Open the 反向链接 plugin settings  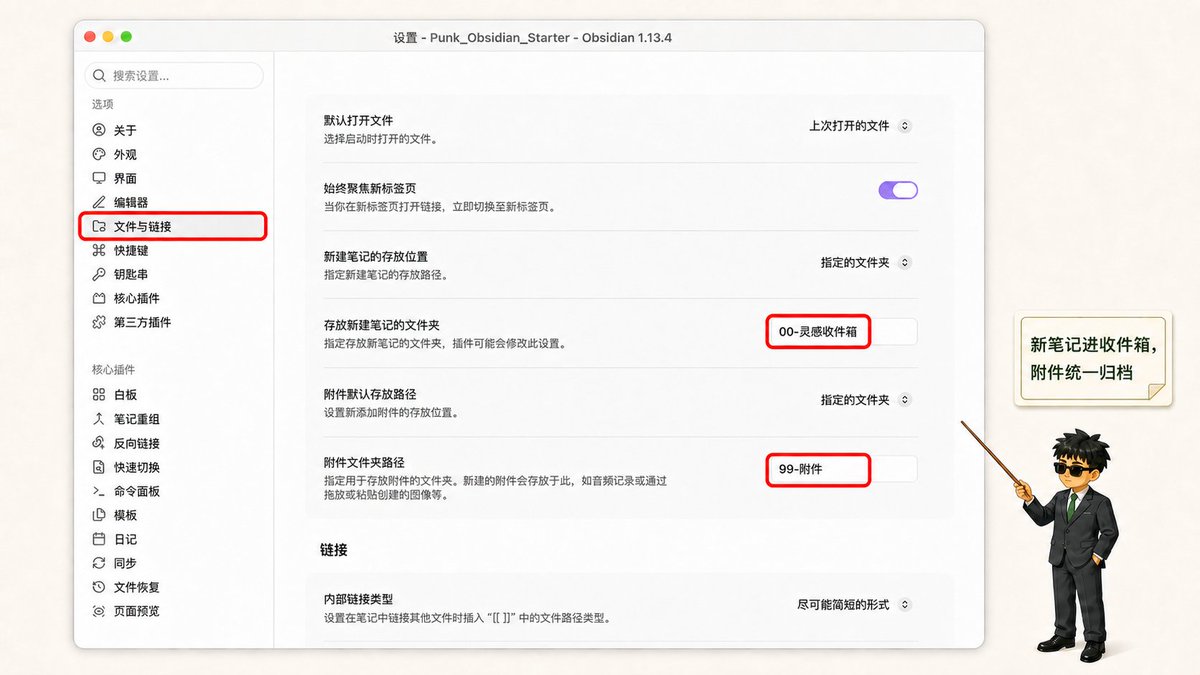(174, 443)
